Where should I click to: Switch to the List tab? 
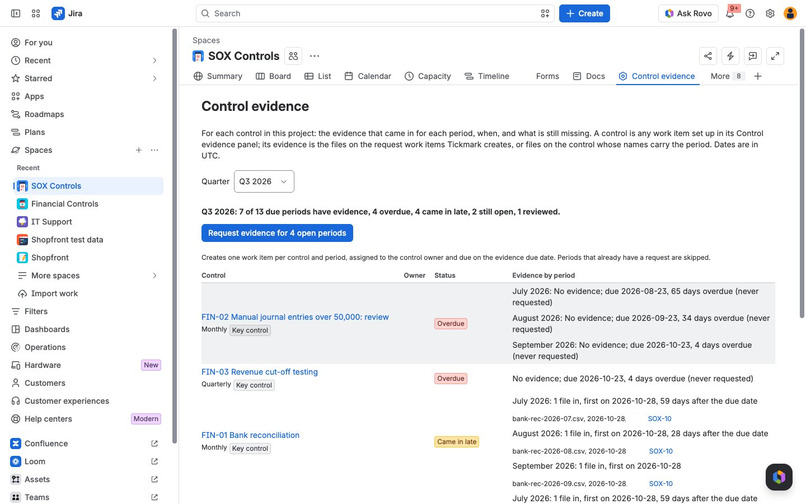pyautogui.click(x=318, y=76)
